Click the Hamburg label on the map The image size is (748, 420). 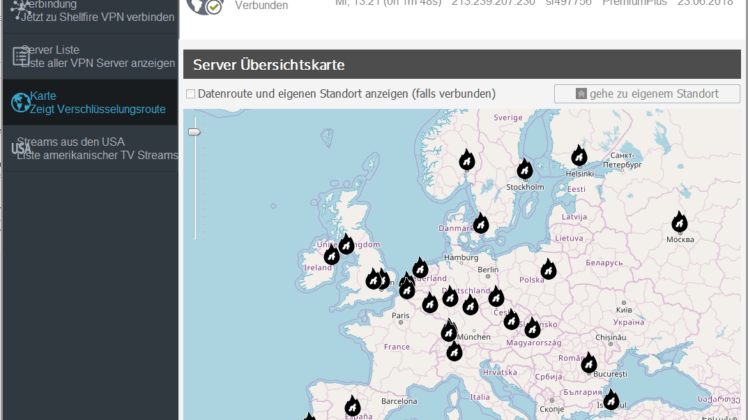pyautogui.click(x=461, y=257)
